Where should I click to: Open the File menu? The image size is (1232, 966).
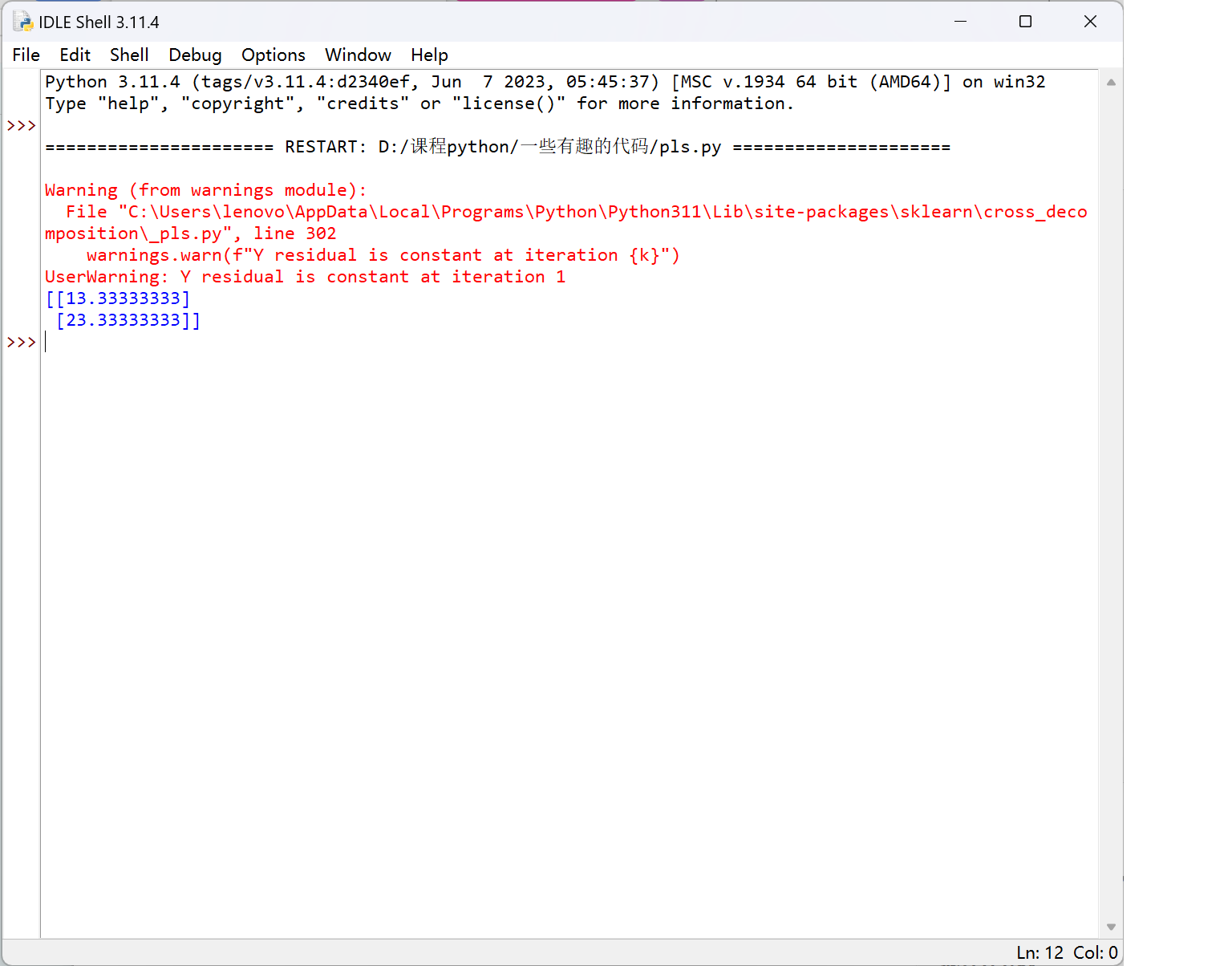pos(26,55)
